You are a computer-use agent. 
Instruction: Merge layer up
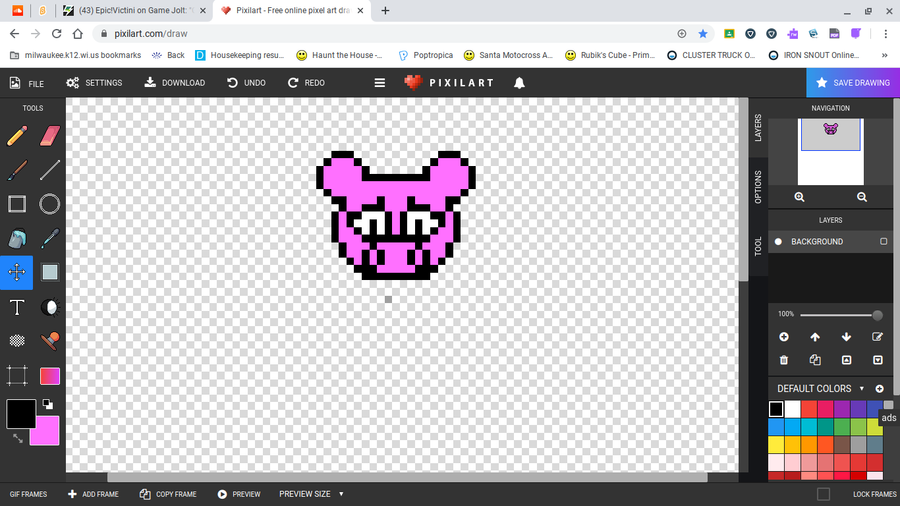(x=846, y=360)
